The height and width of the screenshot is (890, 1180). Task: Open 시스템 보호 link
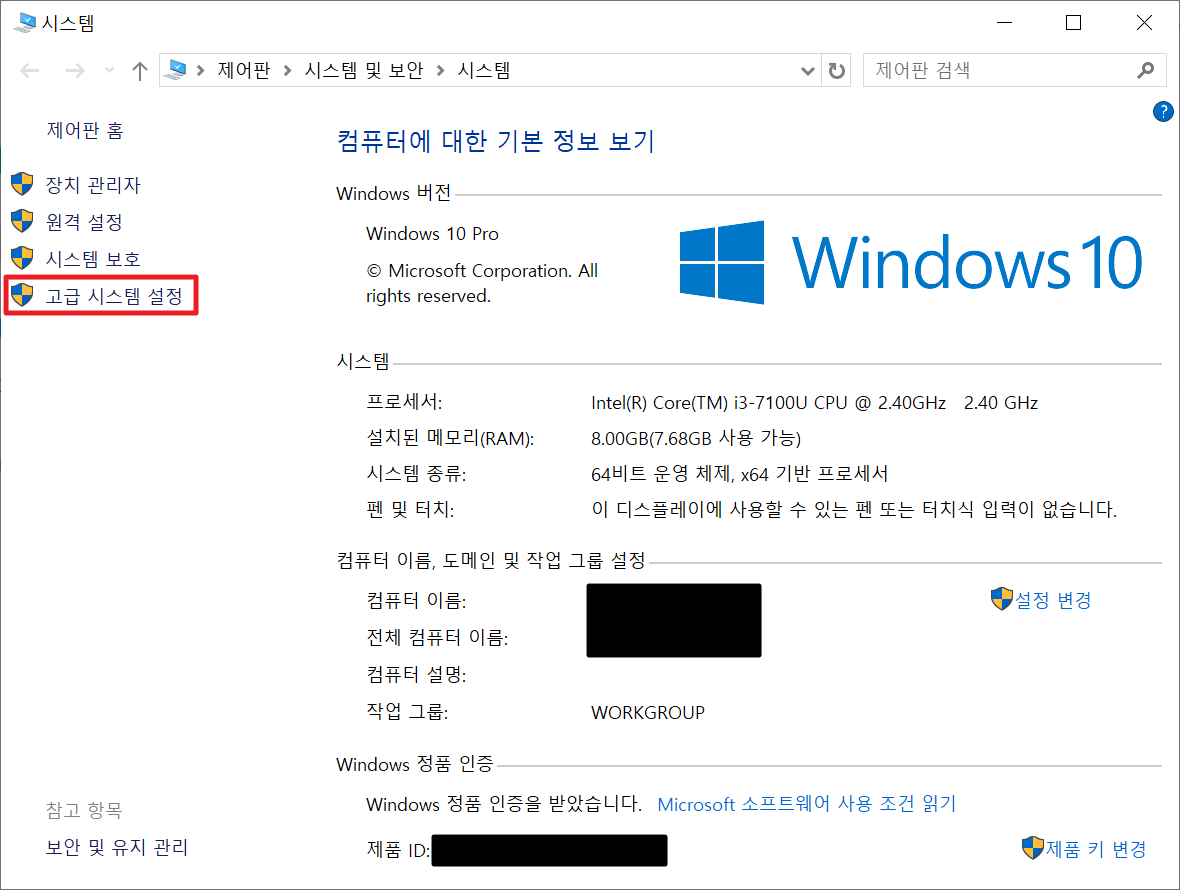[x=93, y=259]
